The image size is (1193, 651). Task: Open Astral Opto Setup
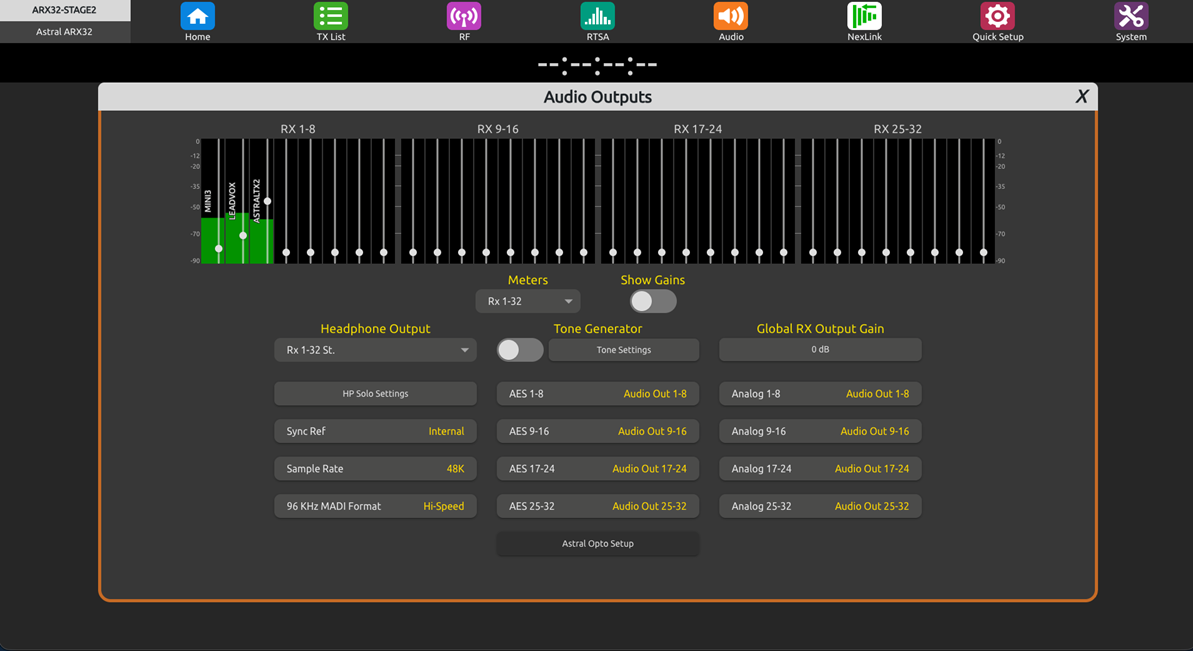(x=598, y=544)
